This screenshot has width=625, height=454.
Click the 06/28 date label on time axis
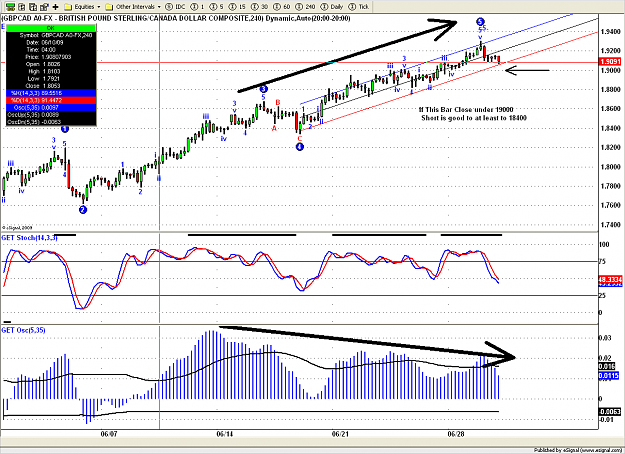coord(456,434)
